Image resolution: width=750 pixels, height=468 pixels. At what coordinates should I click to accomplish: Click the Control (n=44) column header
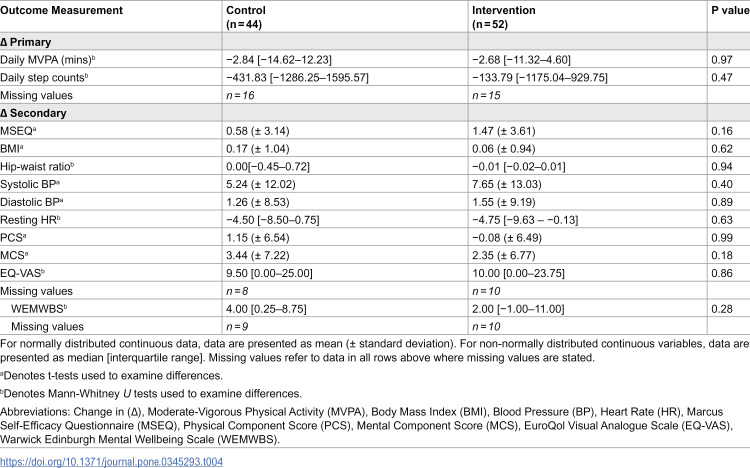(246, 17)
